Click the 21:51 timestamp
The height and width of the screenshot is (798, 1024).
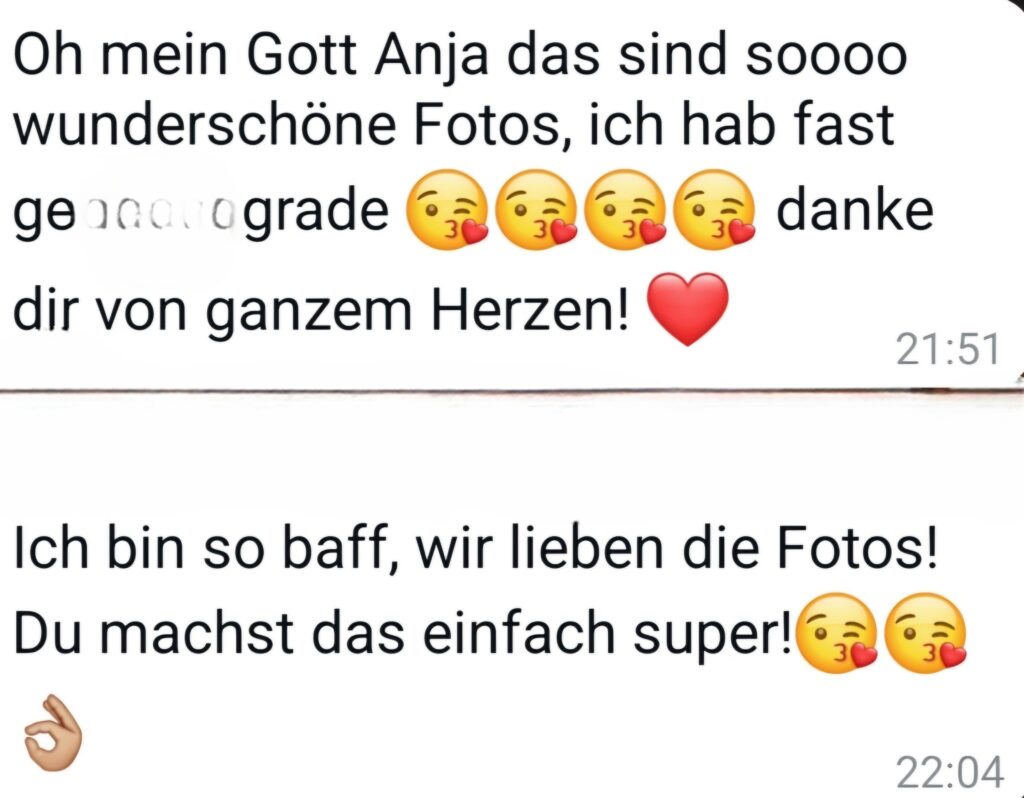click(x=948, y=349)
